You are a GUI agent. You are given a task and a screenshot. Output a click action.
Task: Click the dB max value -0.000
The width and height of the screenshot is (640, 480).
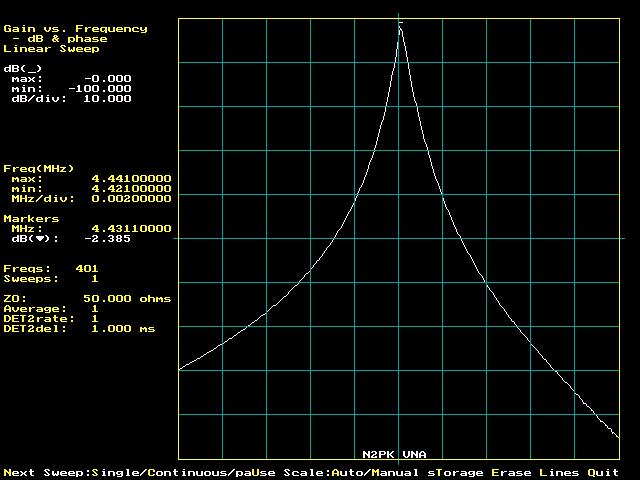pos(107,79)
